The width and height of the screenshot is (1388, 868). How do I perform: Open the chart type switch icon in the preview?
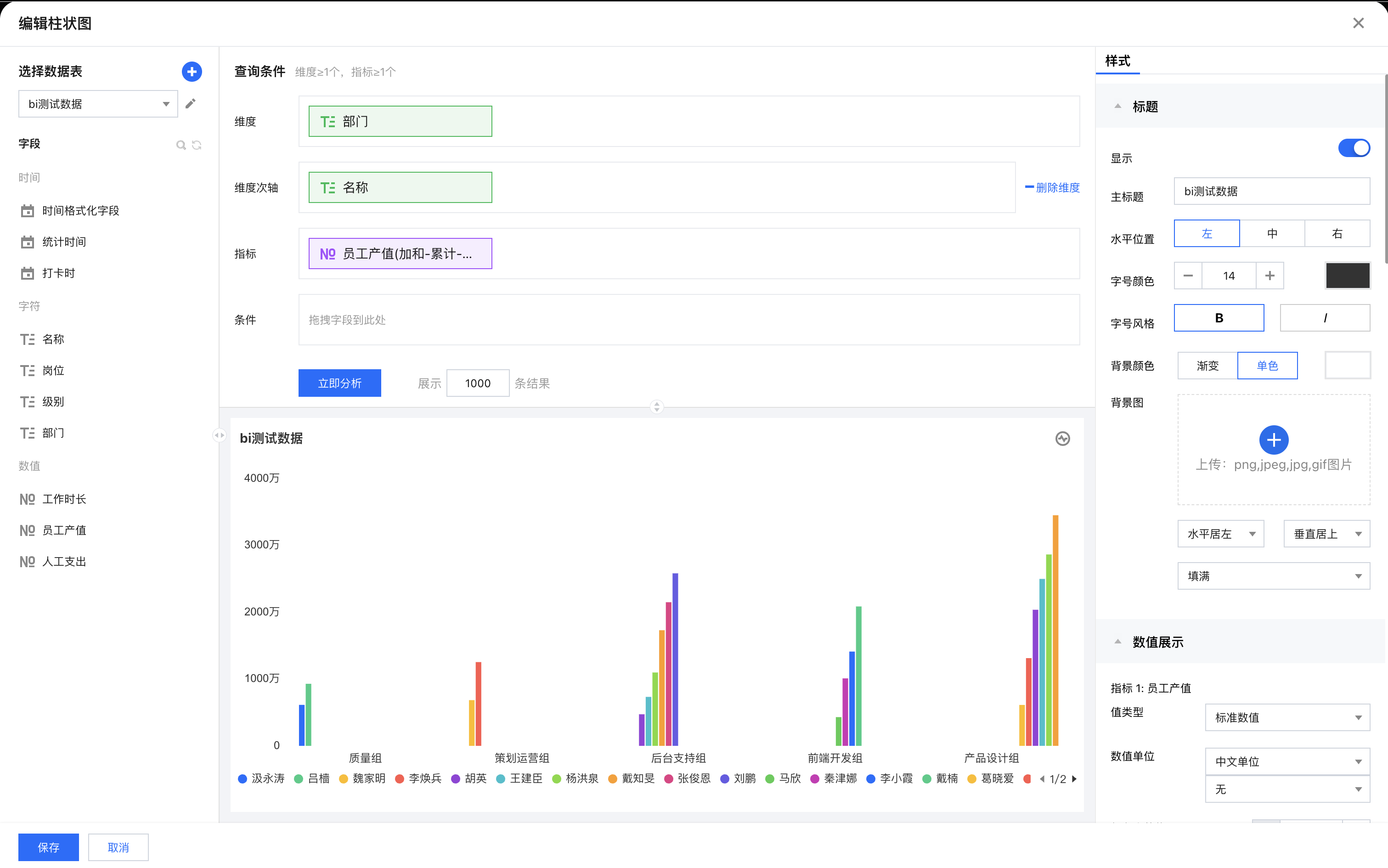click(1062, 439)
